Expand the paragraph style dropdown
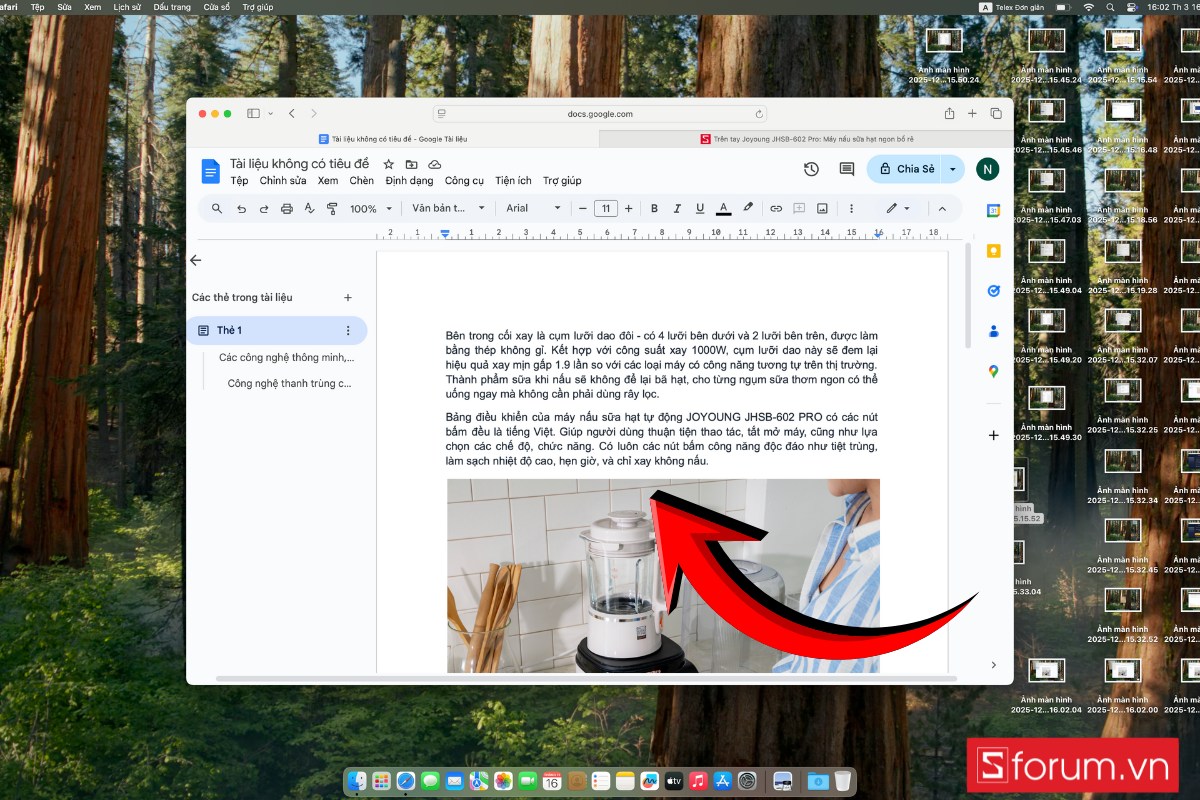1200x800 pixels. [x=448, y=209]
